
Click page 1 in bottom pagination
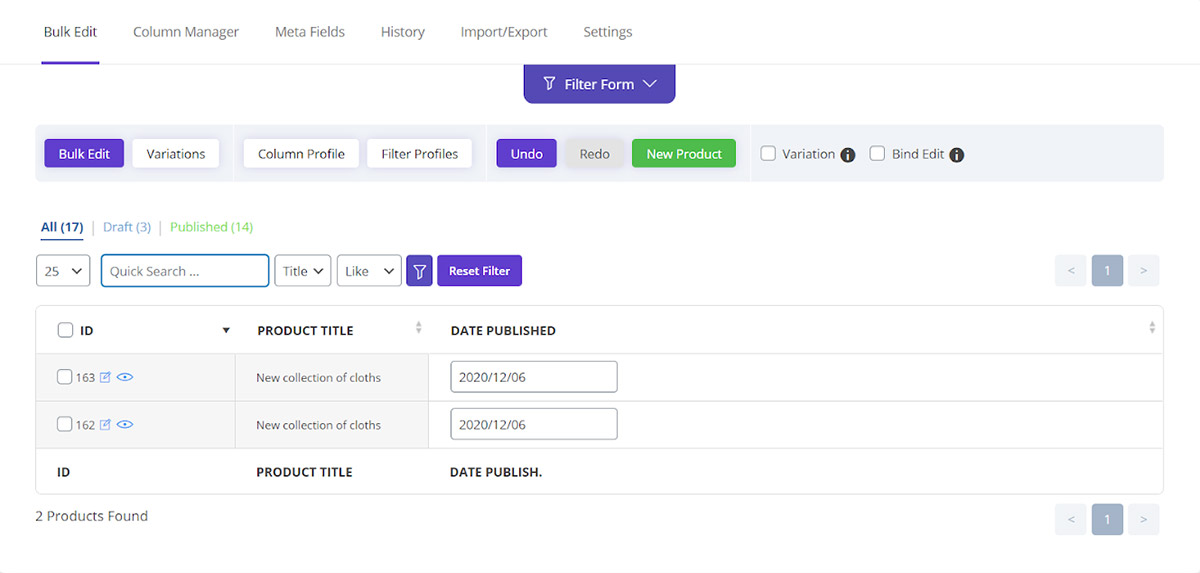[1107, 519]
